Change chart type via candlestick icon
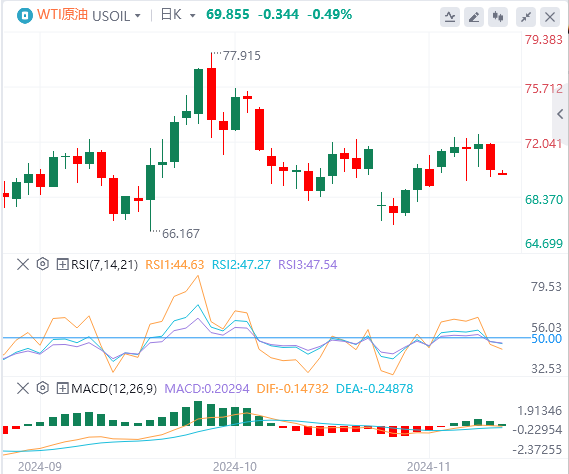This screenshot has width=569, height=474. pos(498,17)
